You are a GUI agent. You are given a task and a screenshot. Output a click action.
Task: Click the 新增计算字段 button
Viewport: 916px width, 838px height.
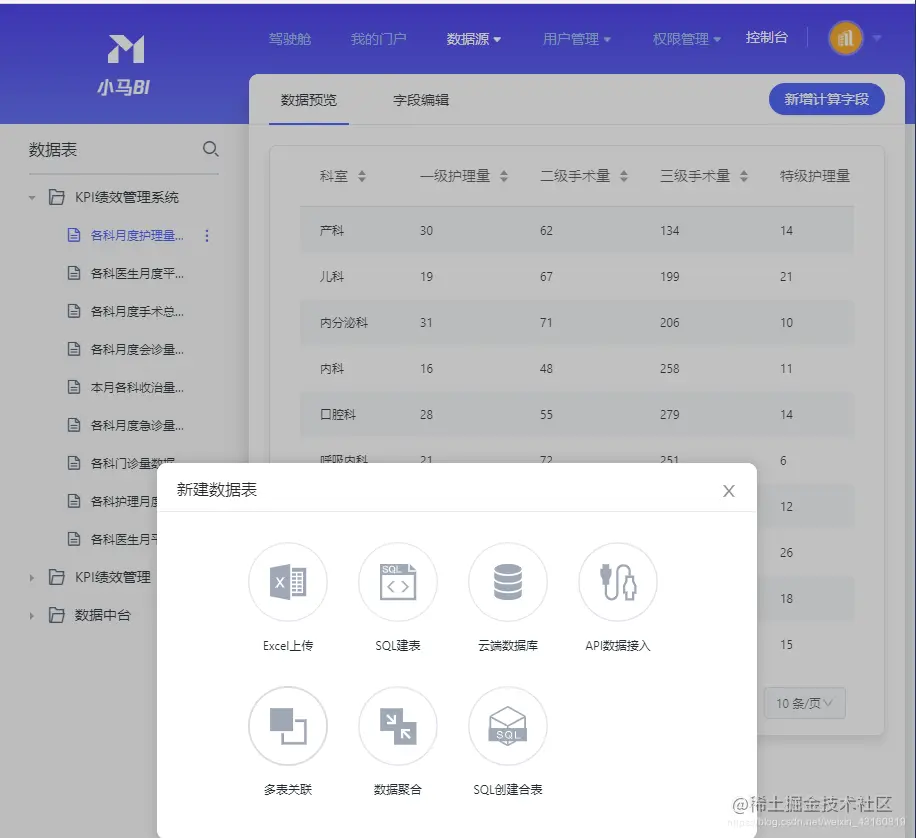827,99
